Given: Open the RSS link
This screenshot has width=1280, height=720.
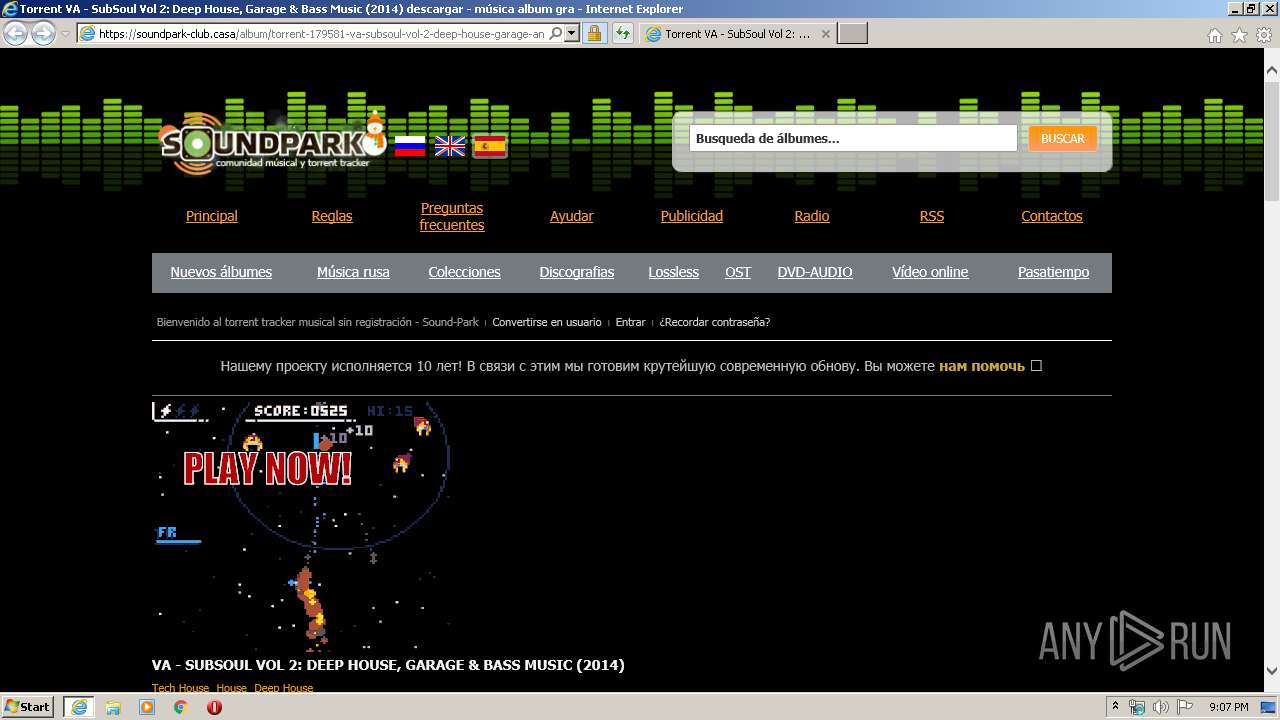Looking at the screenshot, I should pos(932,216).
